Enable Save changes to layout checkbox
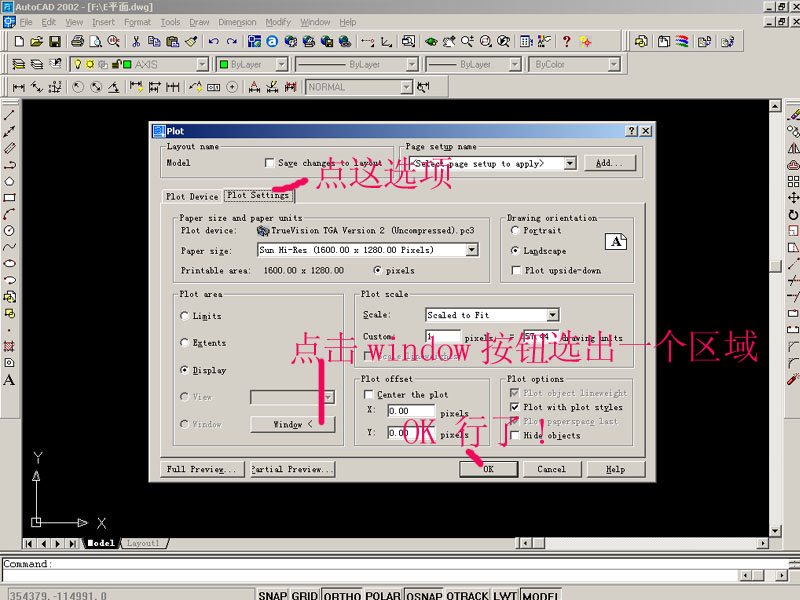800x600 pixels. [x=269, y=163]
